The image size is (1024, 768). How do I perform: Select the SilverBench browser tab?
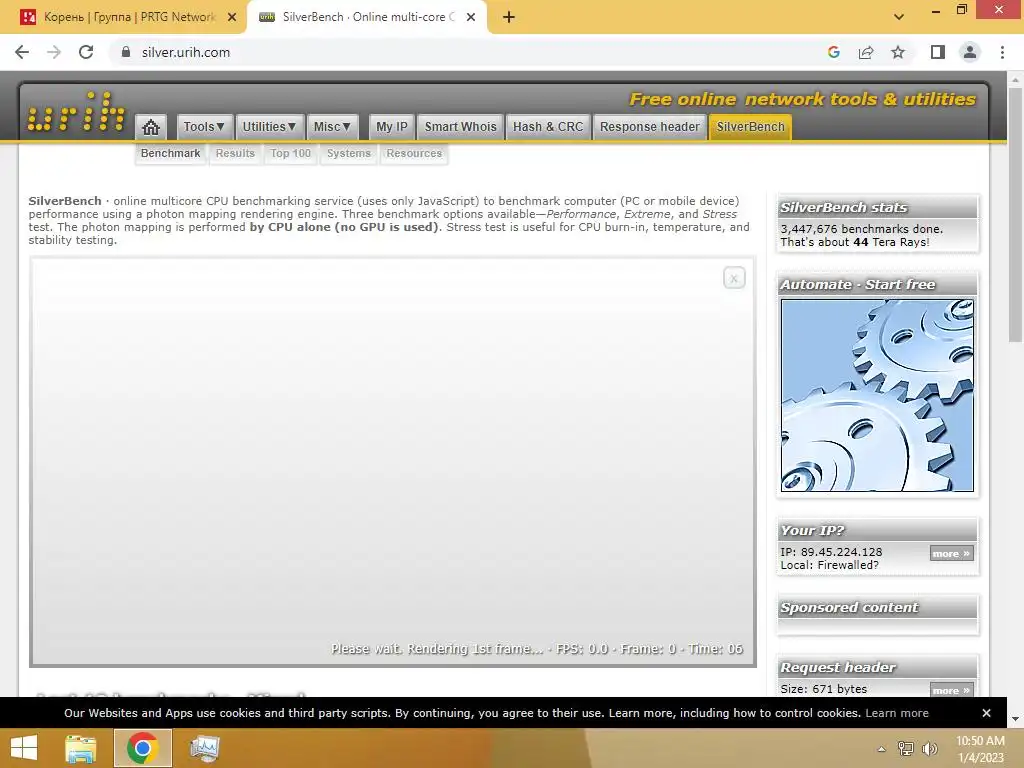tap(367, 17)
